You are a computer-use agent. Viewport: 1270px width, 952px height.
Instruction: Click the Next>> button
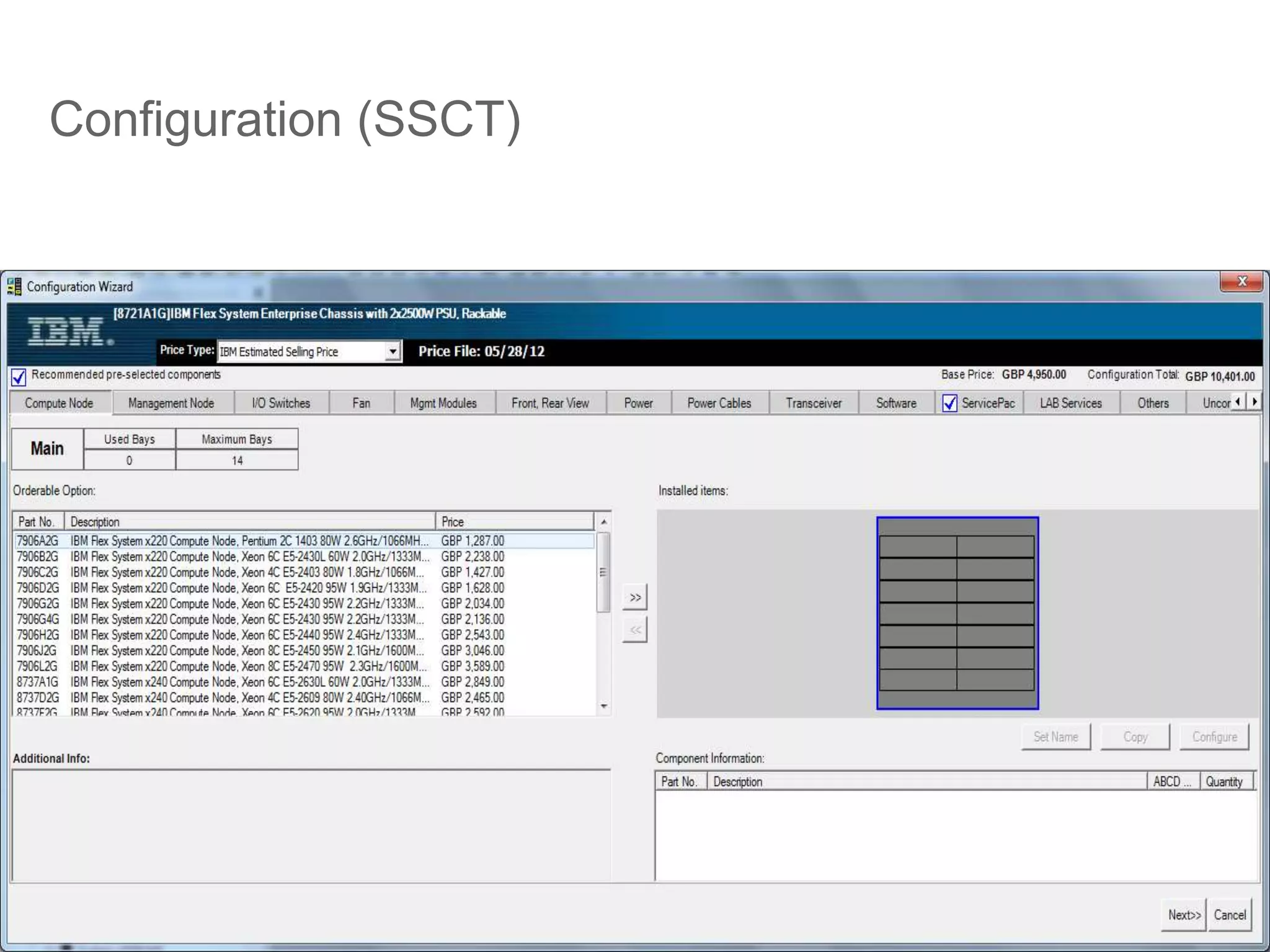tap(1184, 915)
